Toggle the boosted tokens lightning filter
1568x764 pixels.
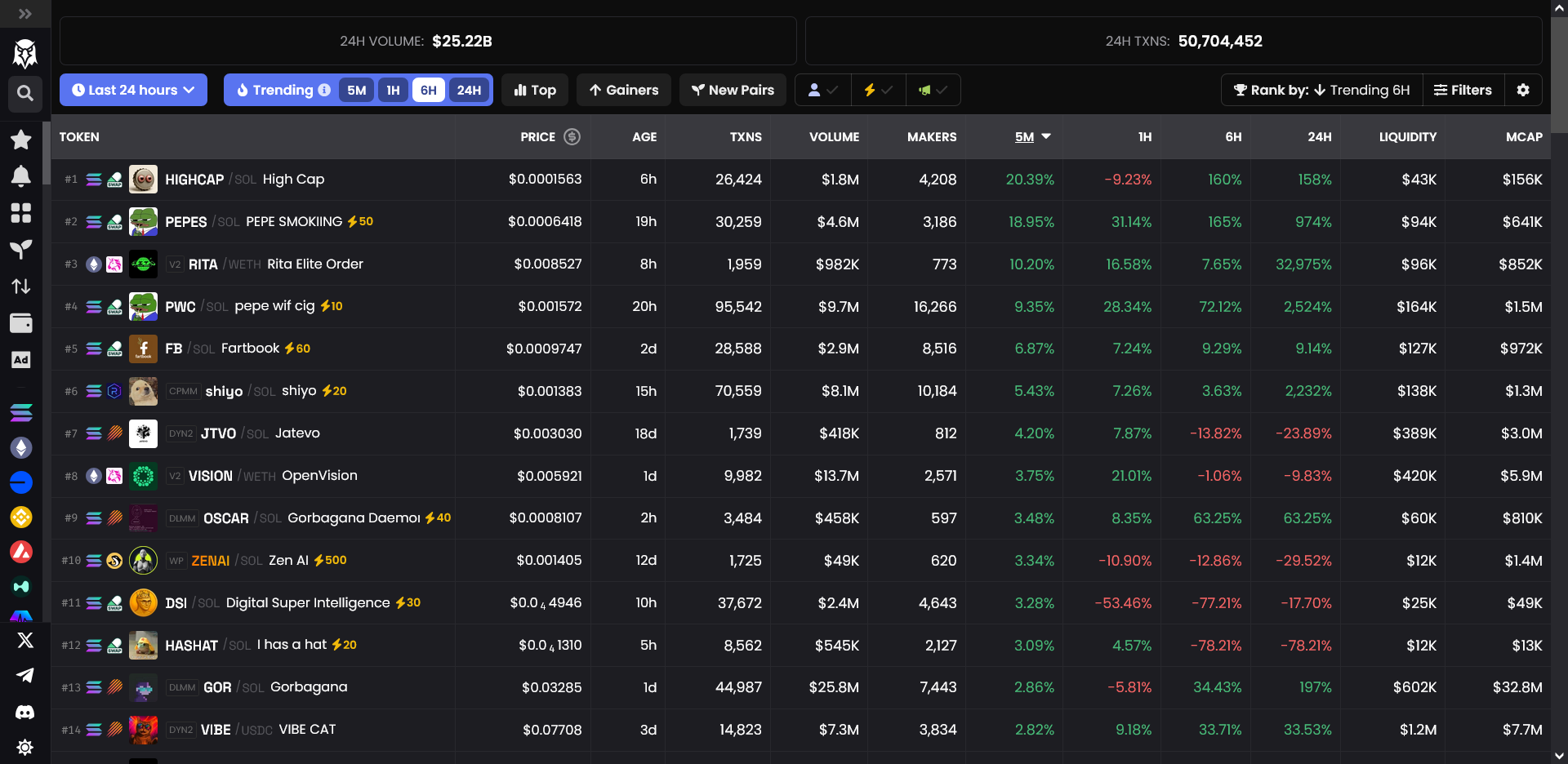point(877,90)
